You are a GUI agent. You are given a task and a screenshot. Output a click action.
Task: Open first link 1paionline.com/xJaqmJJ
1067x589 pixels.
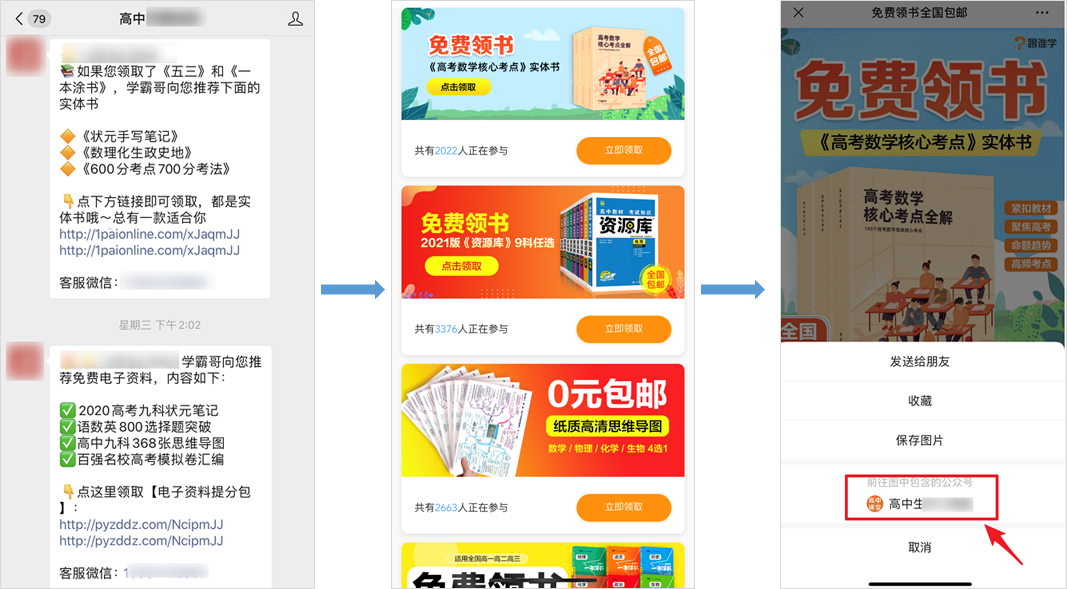(149, 234)
